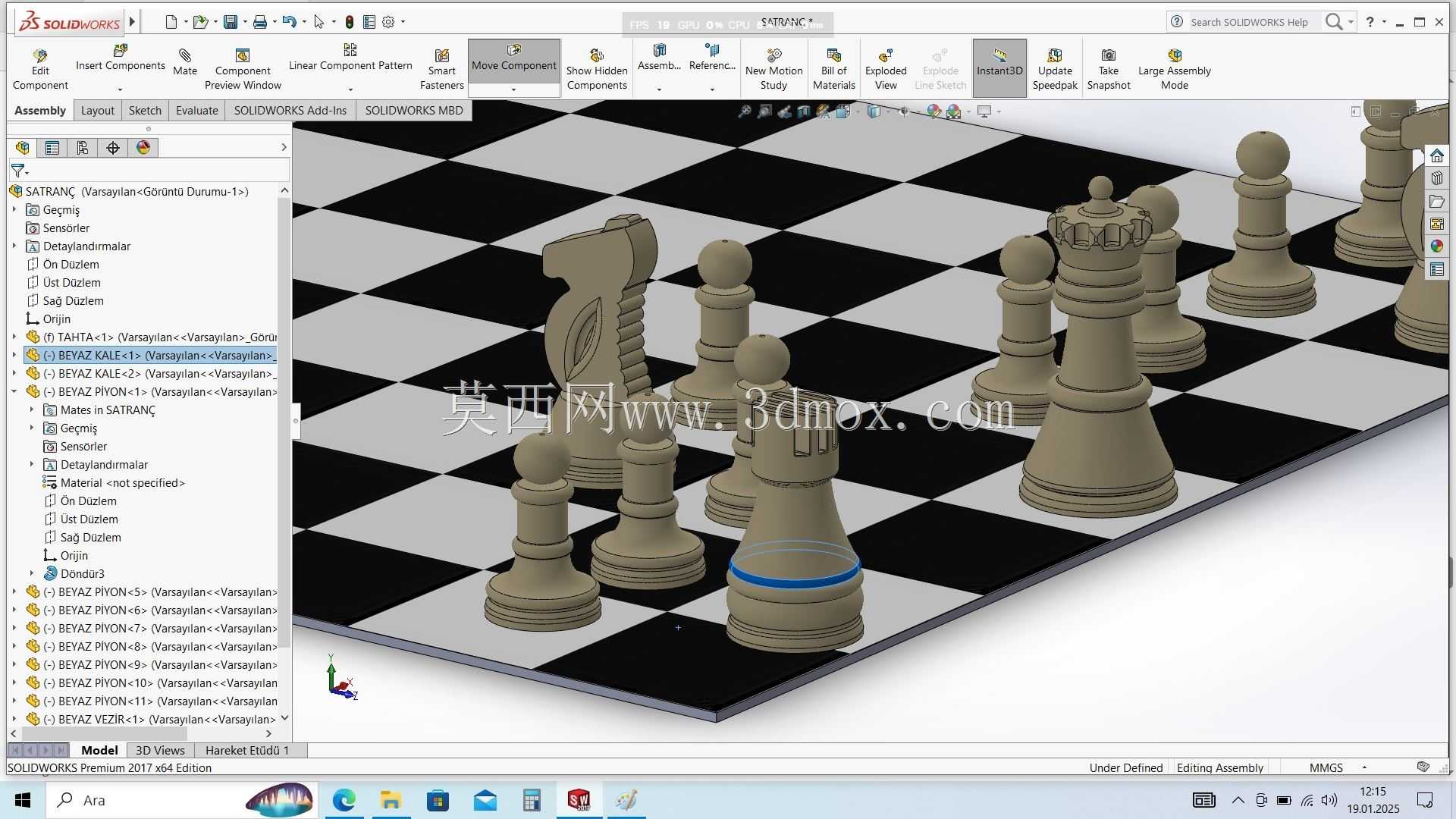
Task: Expand the SOLIDWORKS menu arrow beside logo
Action: point(132,22)
